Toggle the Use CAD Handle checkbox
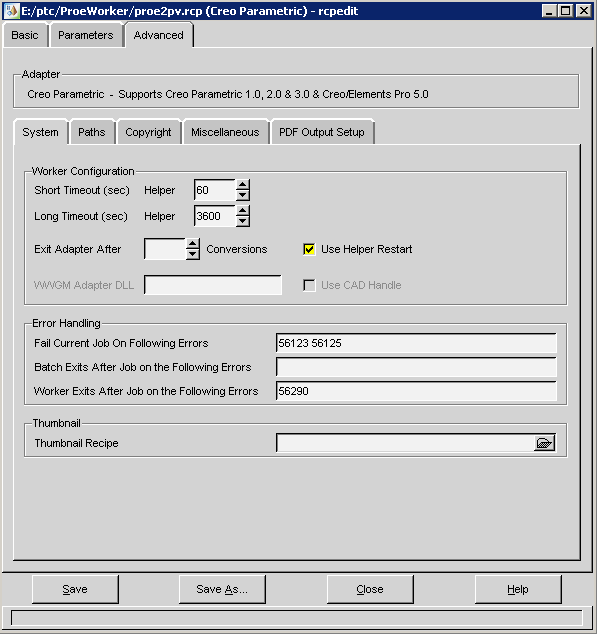597x634 pixels. [x=309, y=285]
